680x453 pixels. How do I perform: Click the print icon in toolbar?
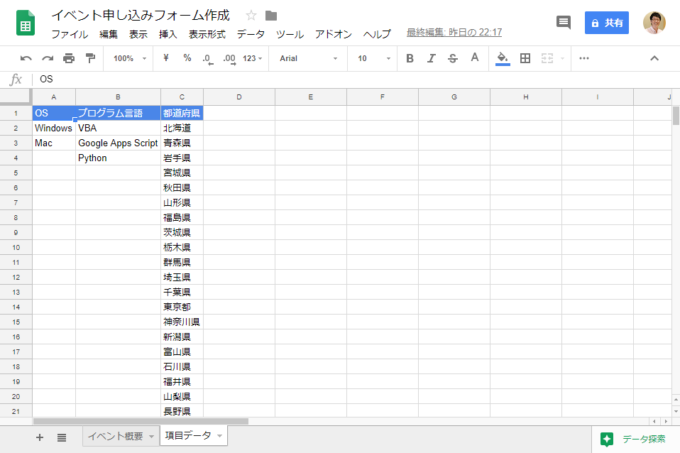coord(69,59)
